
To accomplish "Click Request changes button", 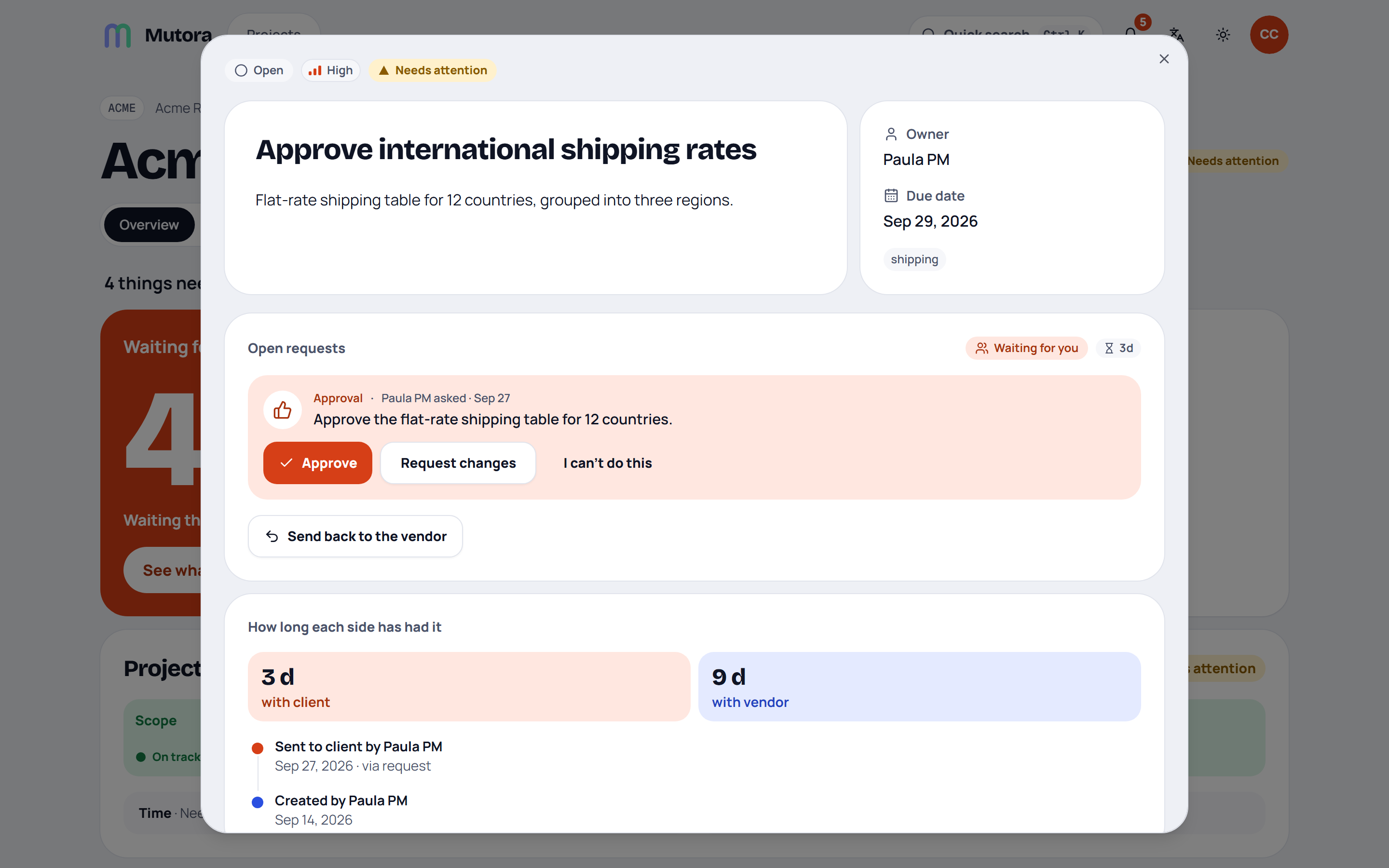I will click(457, 463).
